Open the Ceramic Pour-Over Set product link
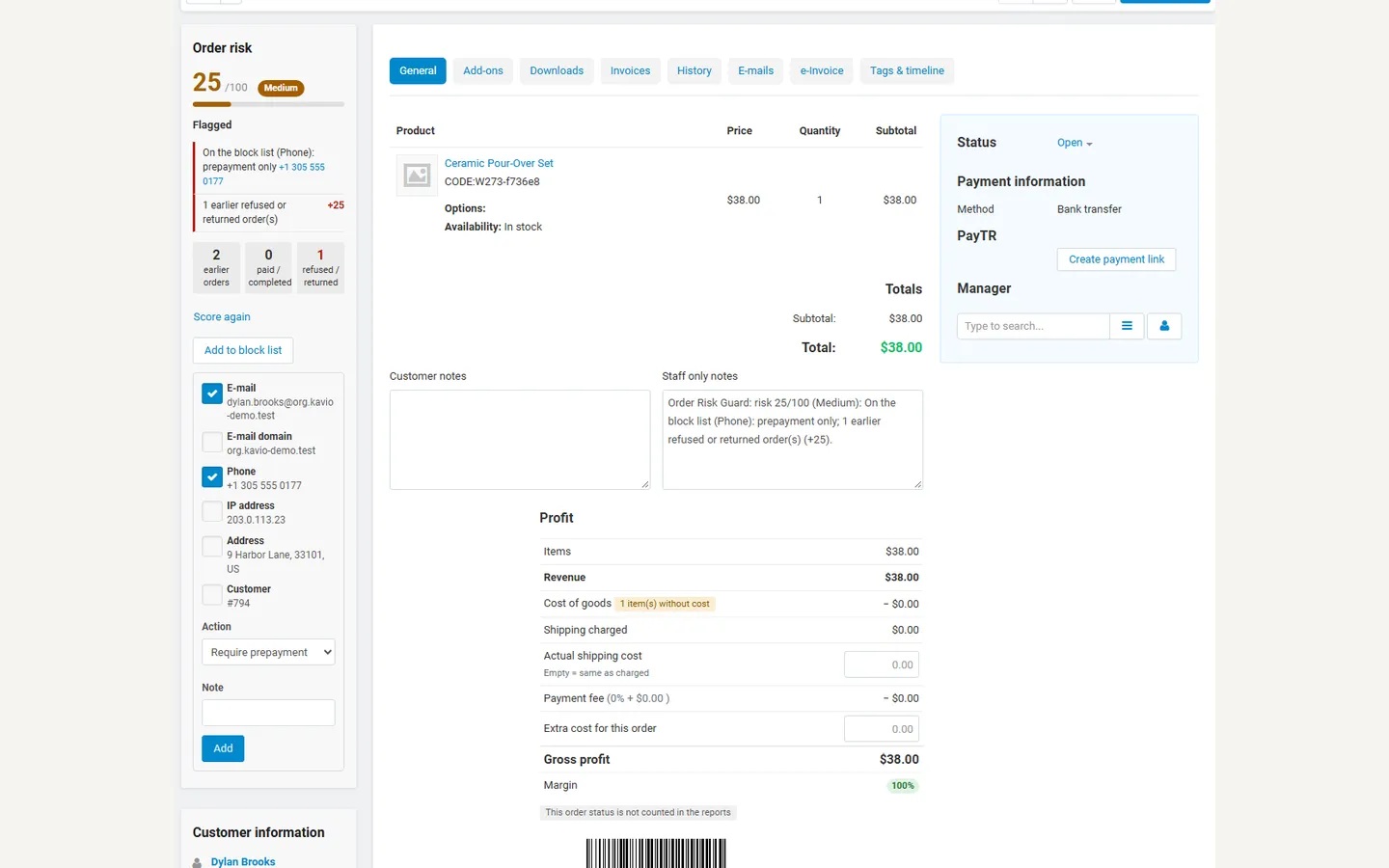The height and width of the screenshot is (868, 1389). tap(499, 163)
